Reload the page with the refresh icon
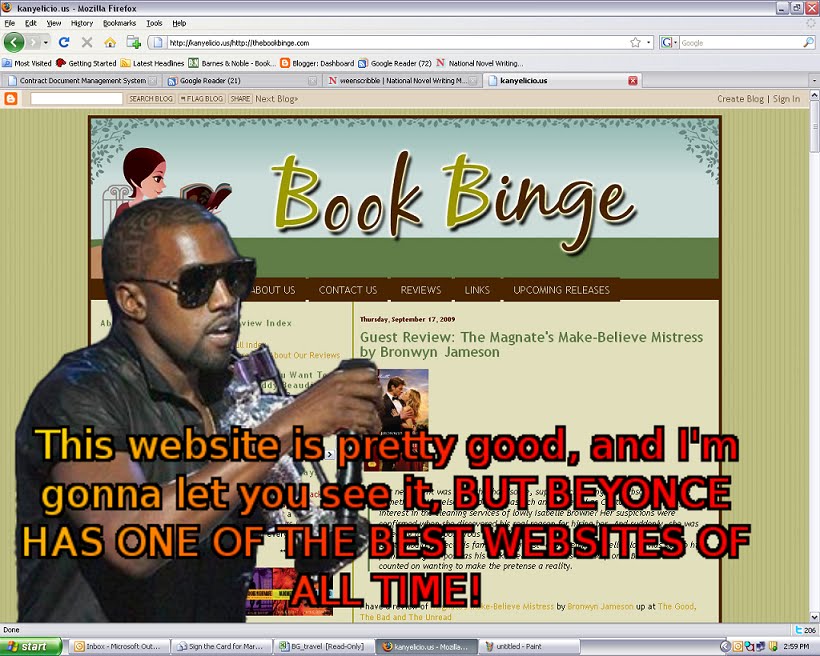 point(64,42)
